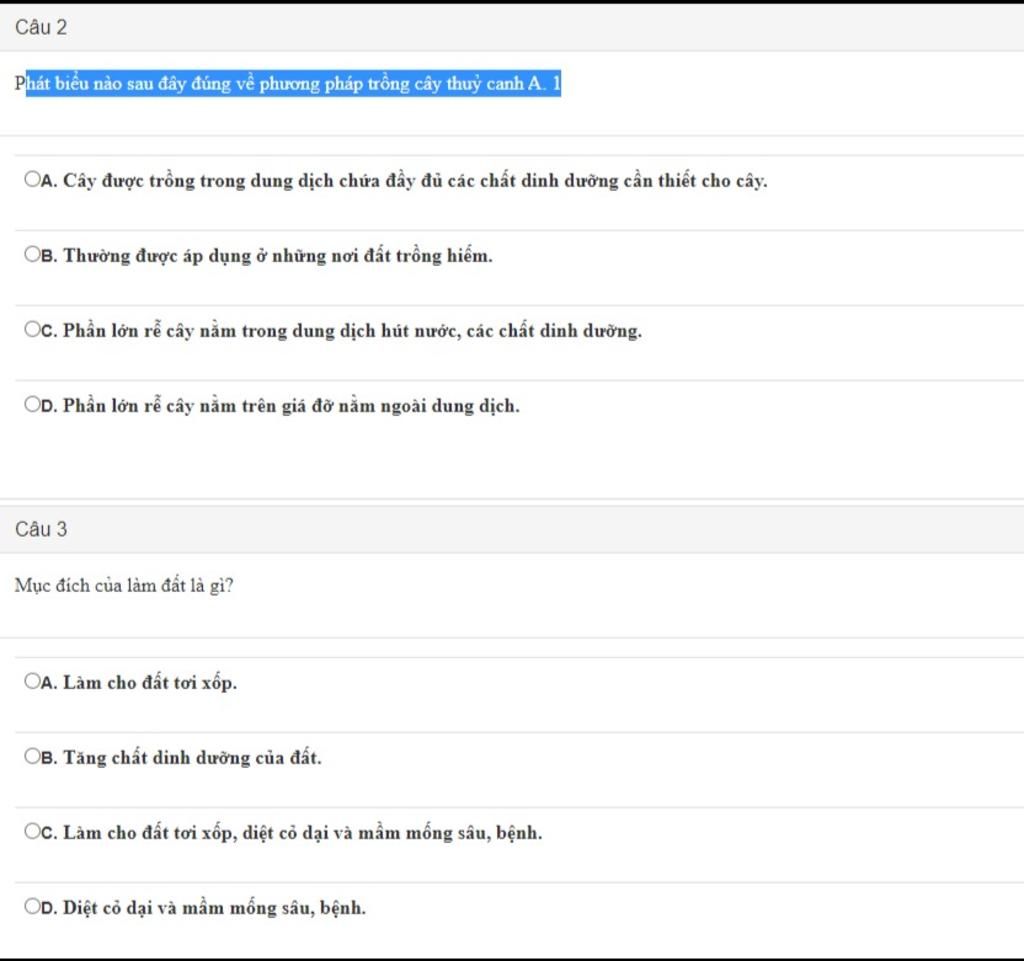
Task: Click the highlighted question 'Phát biểu nào sau đây đúng'
Action: pyautogui.click(x=288, y=84)
